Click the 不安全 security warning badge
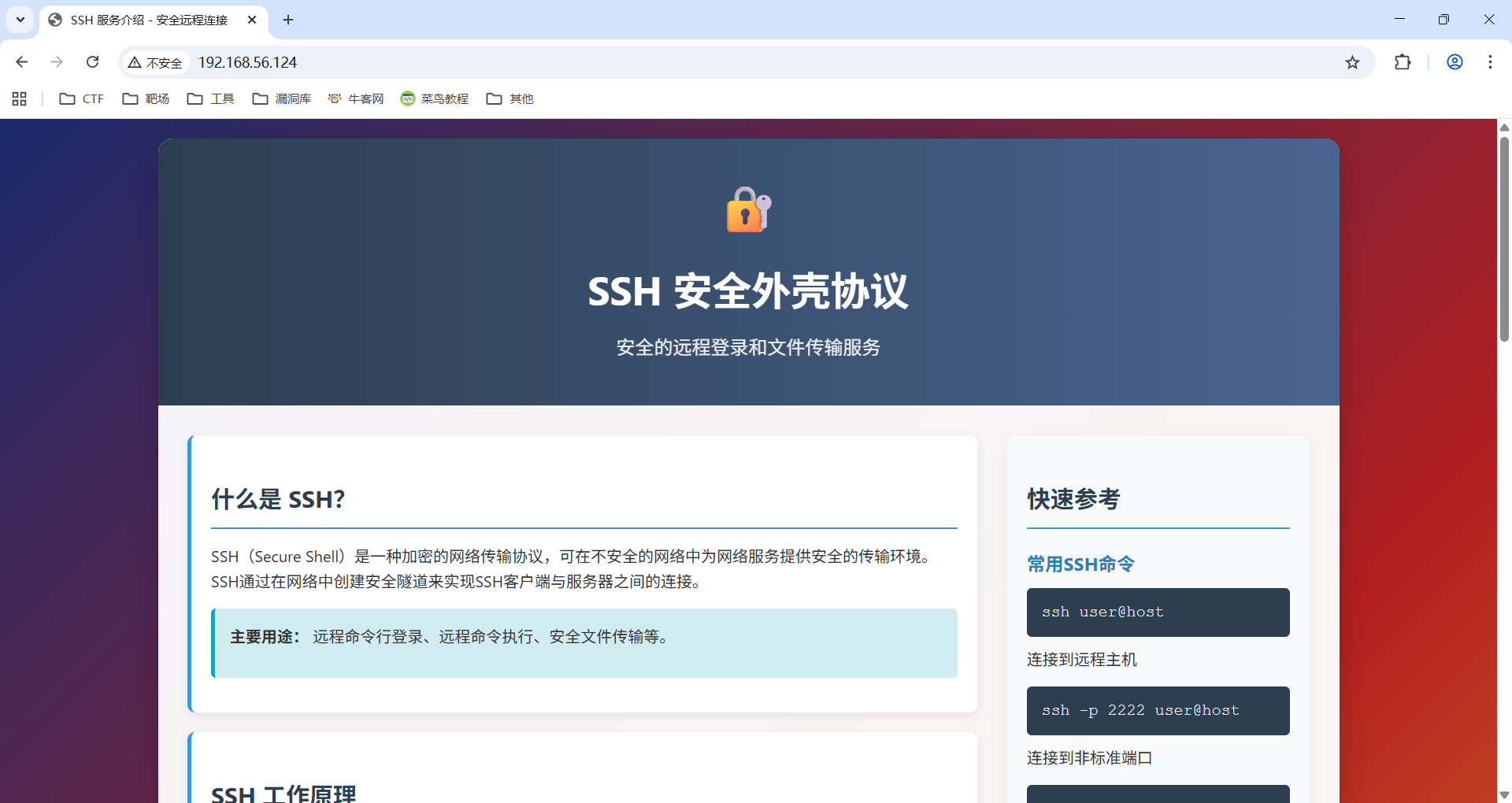 click(x=156, y=63)
